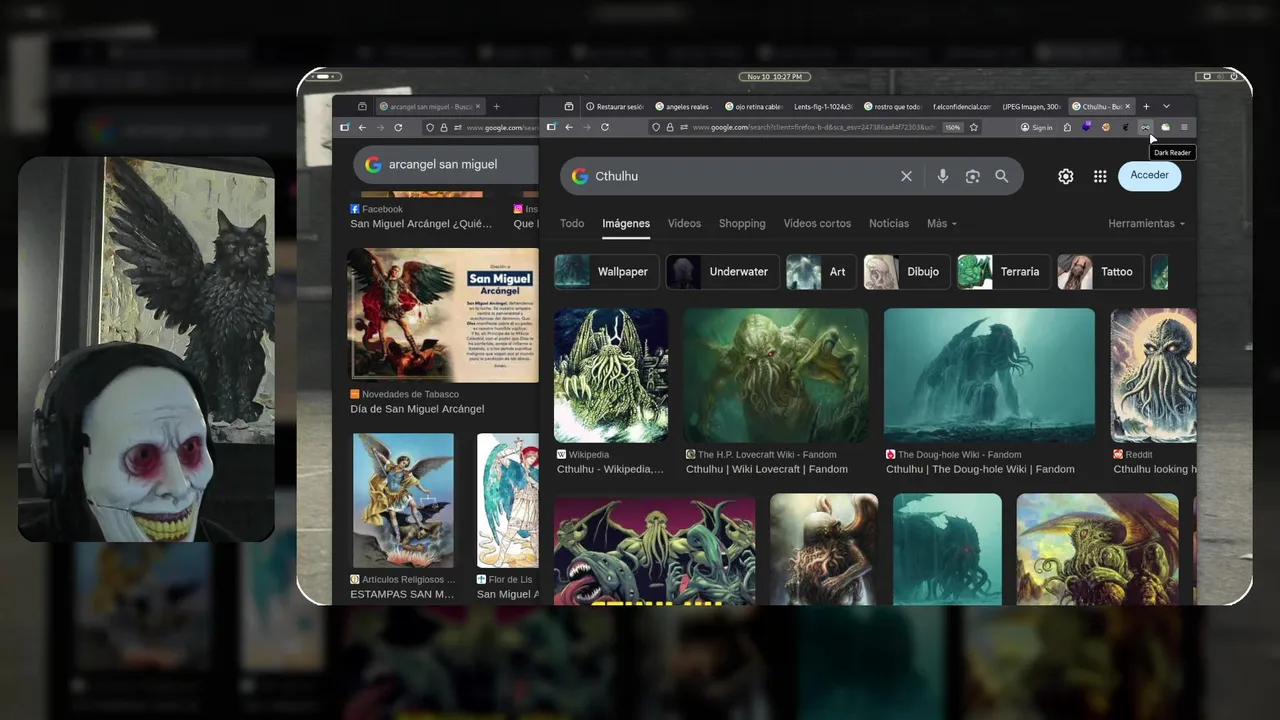Open the Videos cortos tab
This screenshot has height=720, width=1280.
(817, 223)
